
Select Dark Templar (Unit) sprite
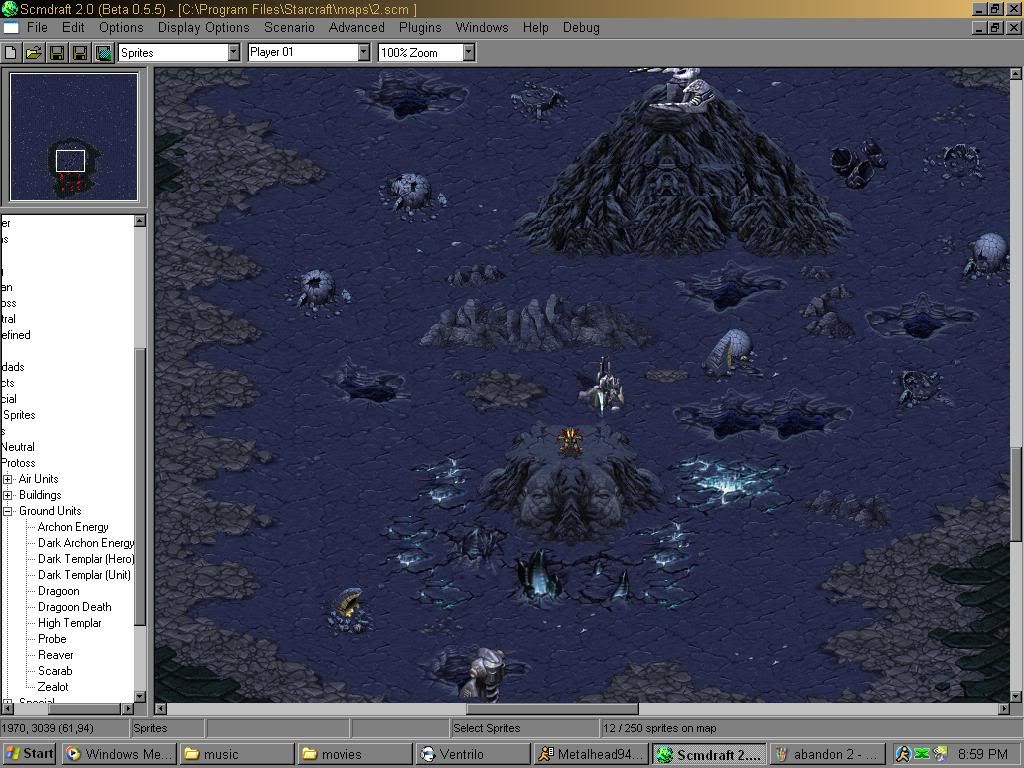[84, 575]
